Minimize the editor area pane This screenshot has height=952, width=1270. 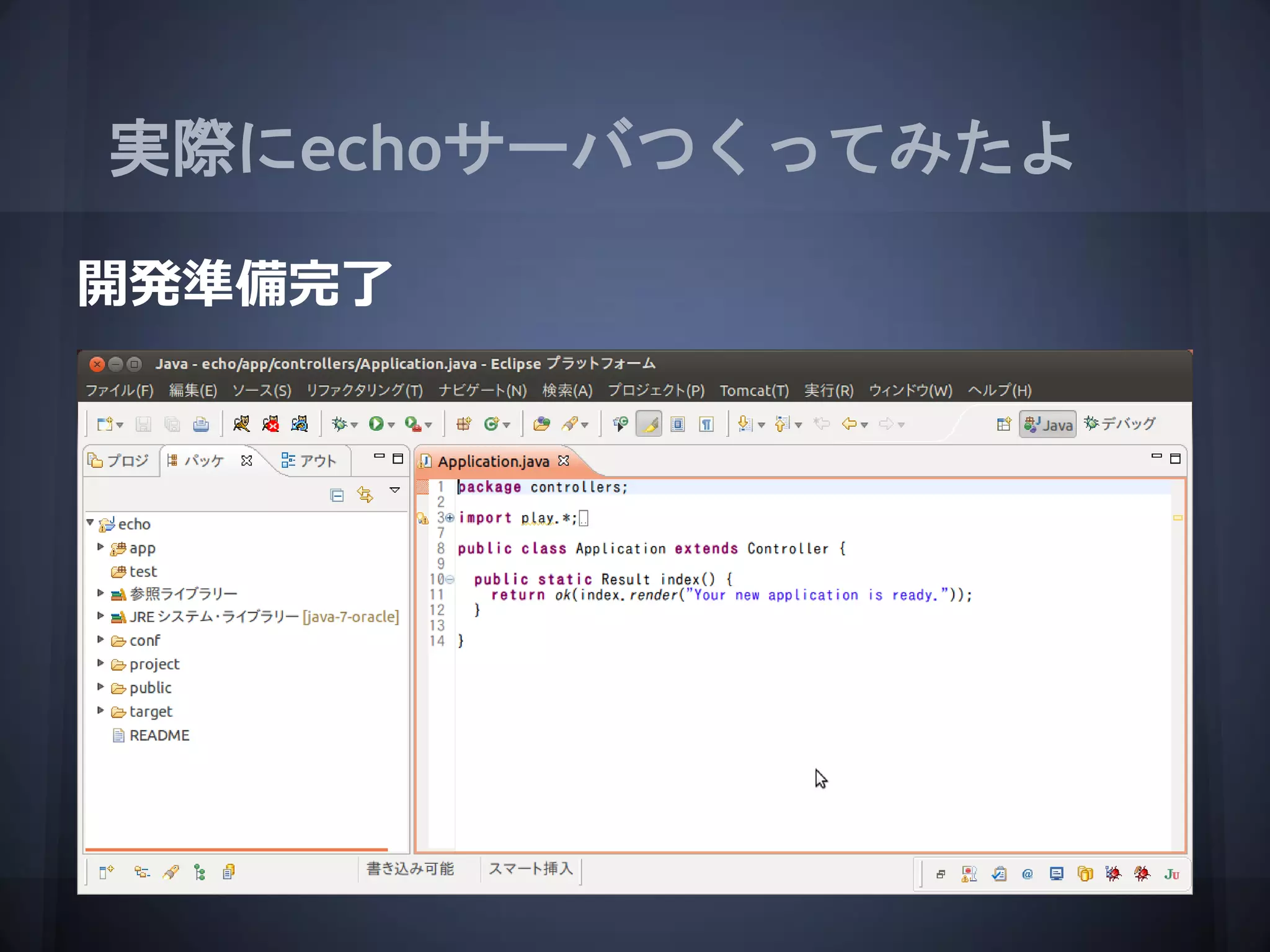point(1157,456)
